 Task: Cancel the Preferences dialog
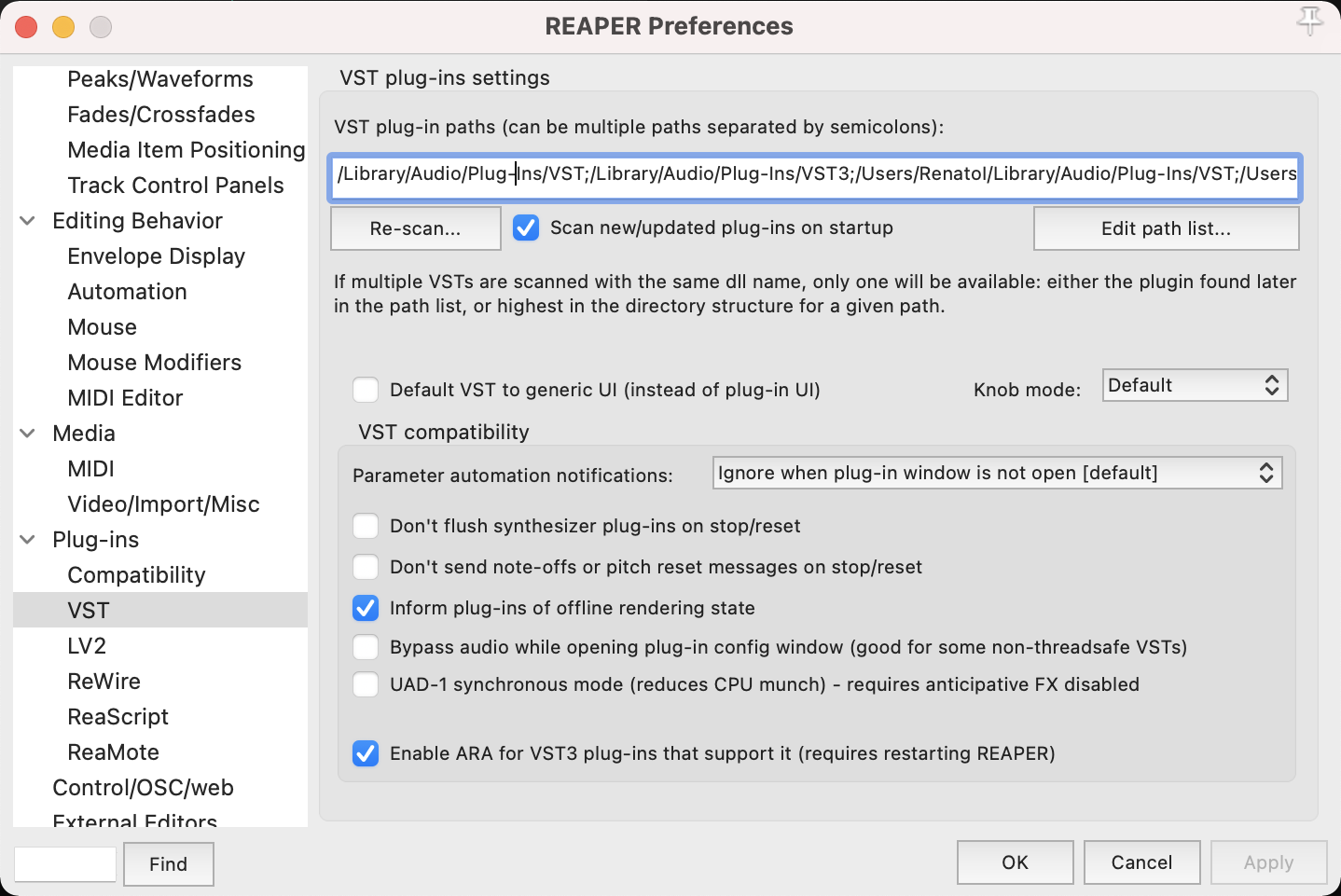(1142, 862)
